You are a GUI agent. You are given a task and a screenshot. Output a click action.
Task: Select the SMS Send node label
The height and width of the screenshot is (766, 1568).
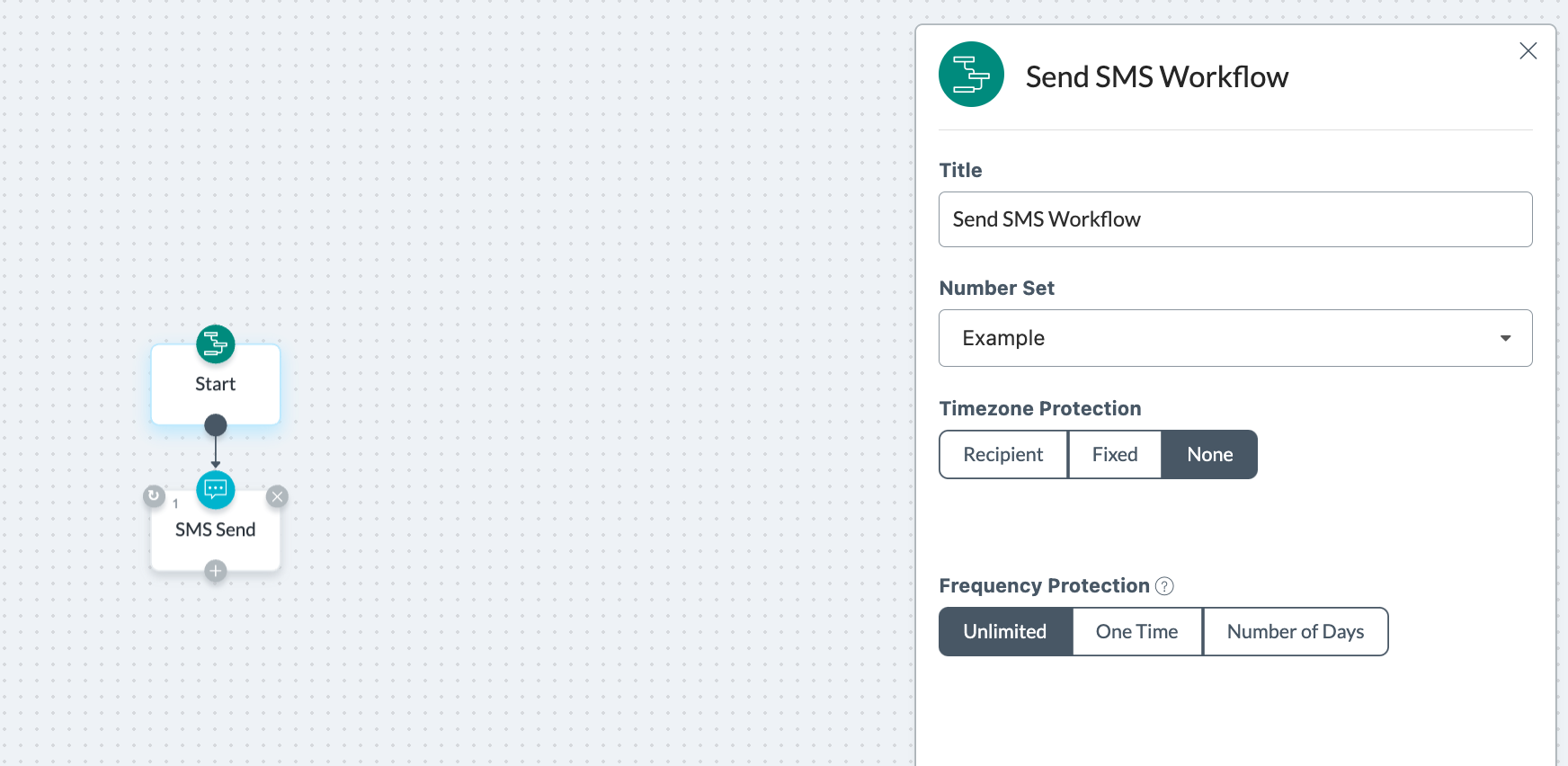click(216, 530)
